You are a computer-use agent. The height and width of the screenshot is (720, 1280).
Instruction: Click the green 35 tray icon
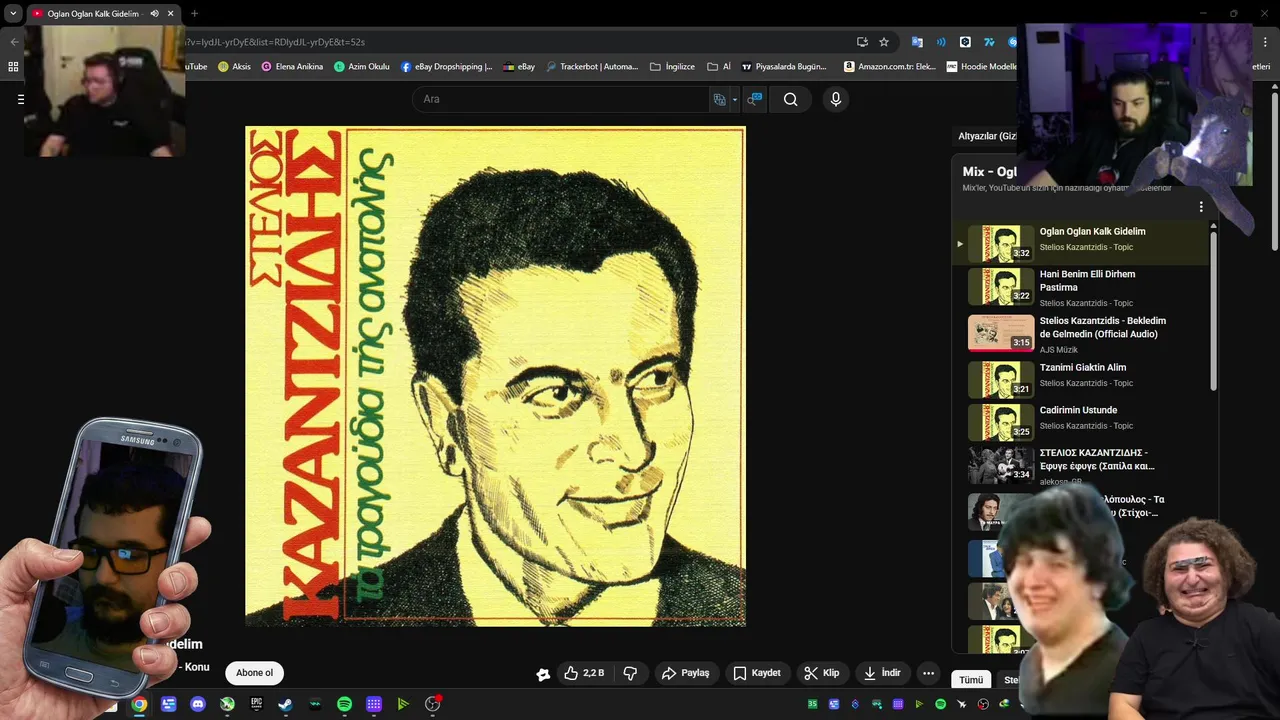(x=812, y=704)
